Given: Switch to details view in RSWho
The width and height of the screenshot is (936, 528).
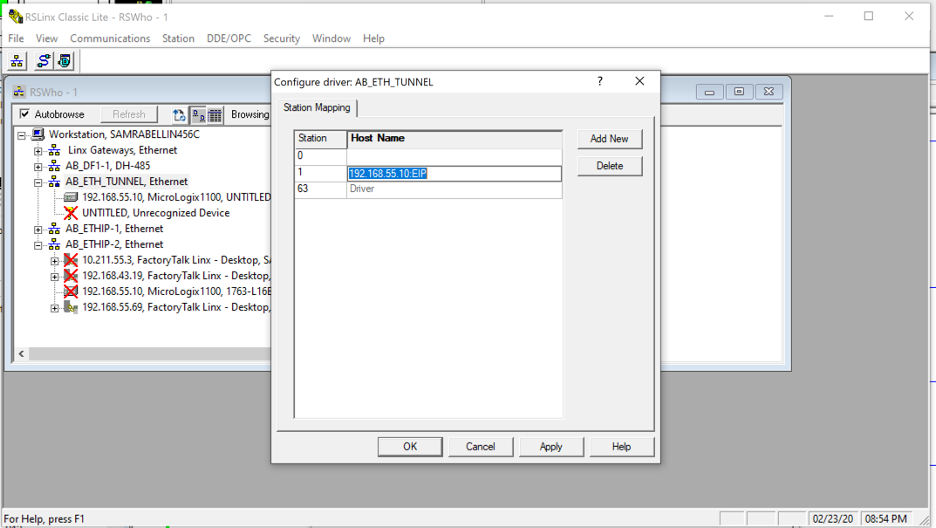Looking at the screenshot, I should (x=215, y=115).
